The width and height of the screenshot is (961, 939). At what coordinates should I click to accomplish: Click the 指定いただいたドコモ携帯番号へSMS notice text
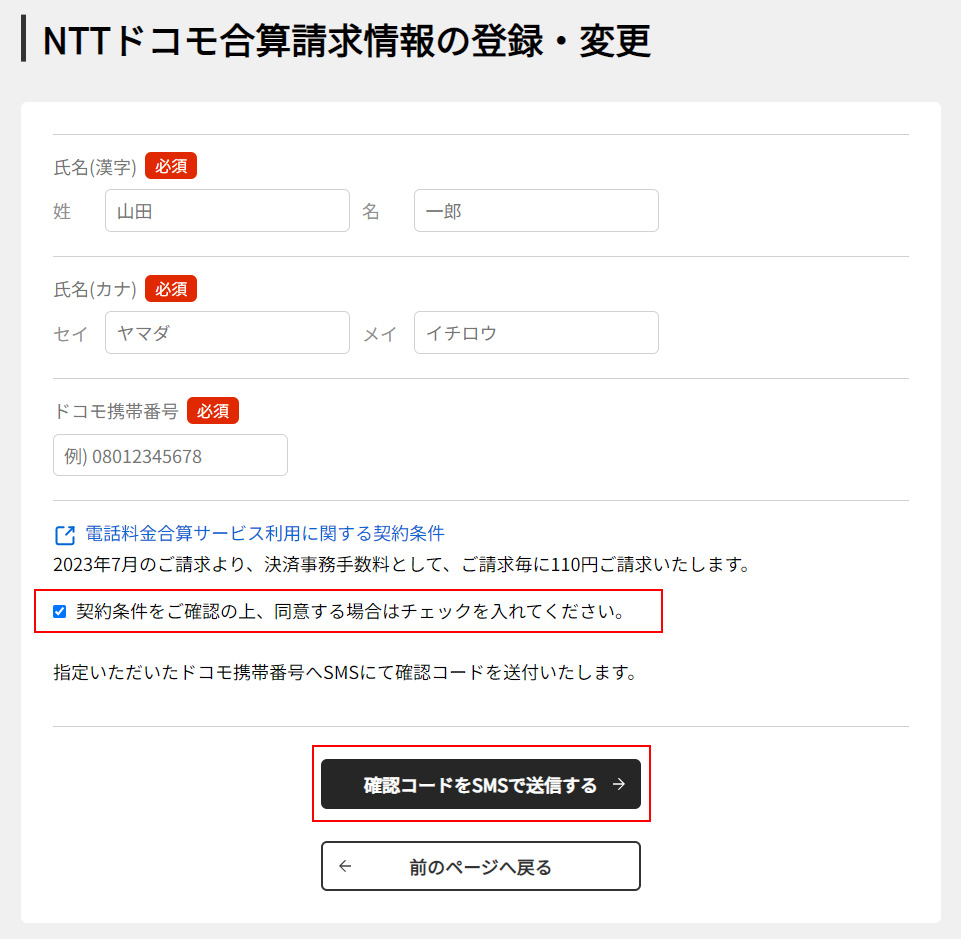346,672
